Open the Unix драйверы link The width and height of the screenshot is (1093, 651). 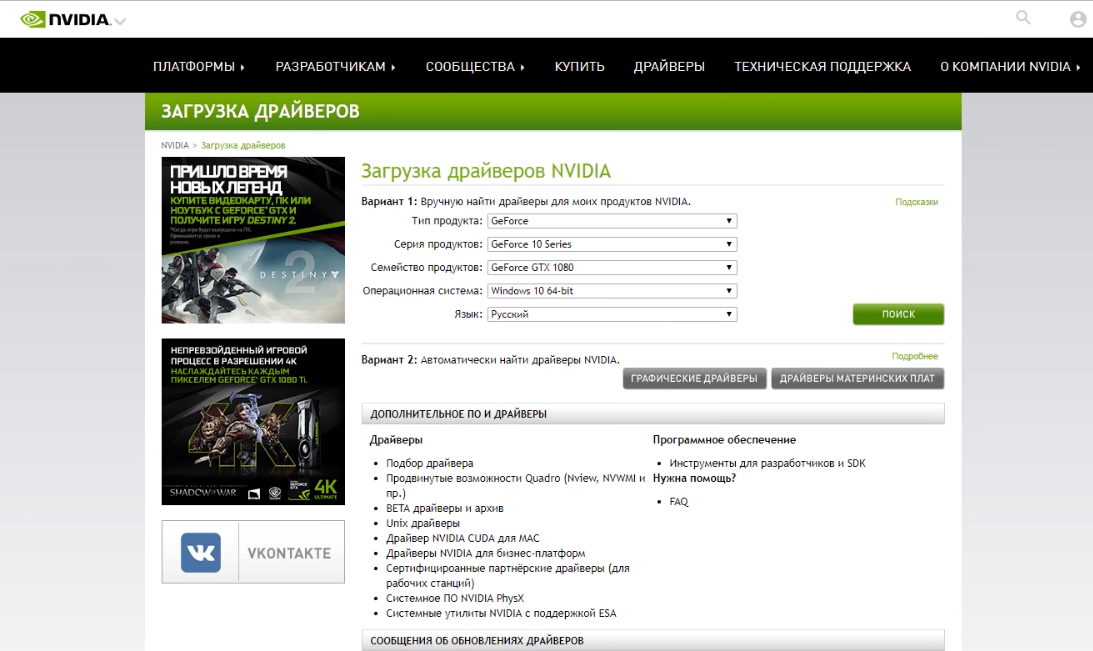point(423,523)
